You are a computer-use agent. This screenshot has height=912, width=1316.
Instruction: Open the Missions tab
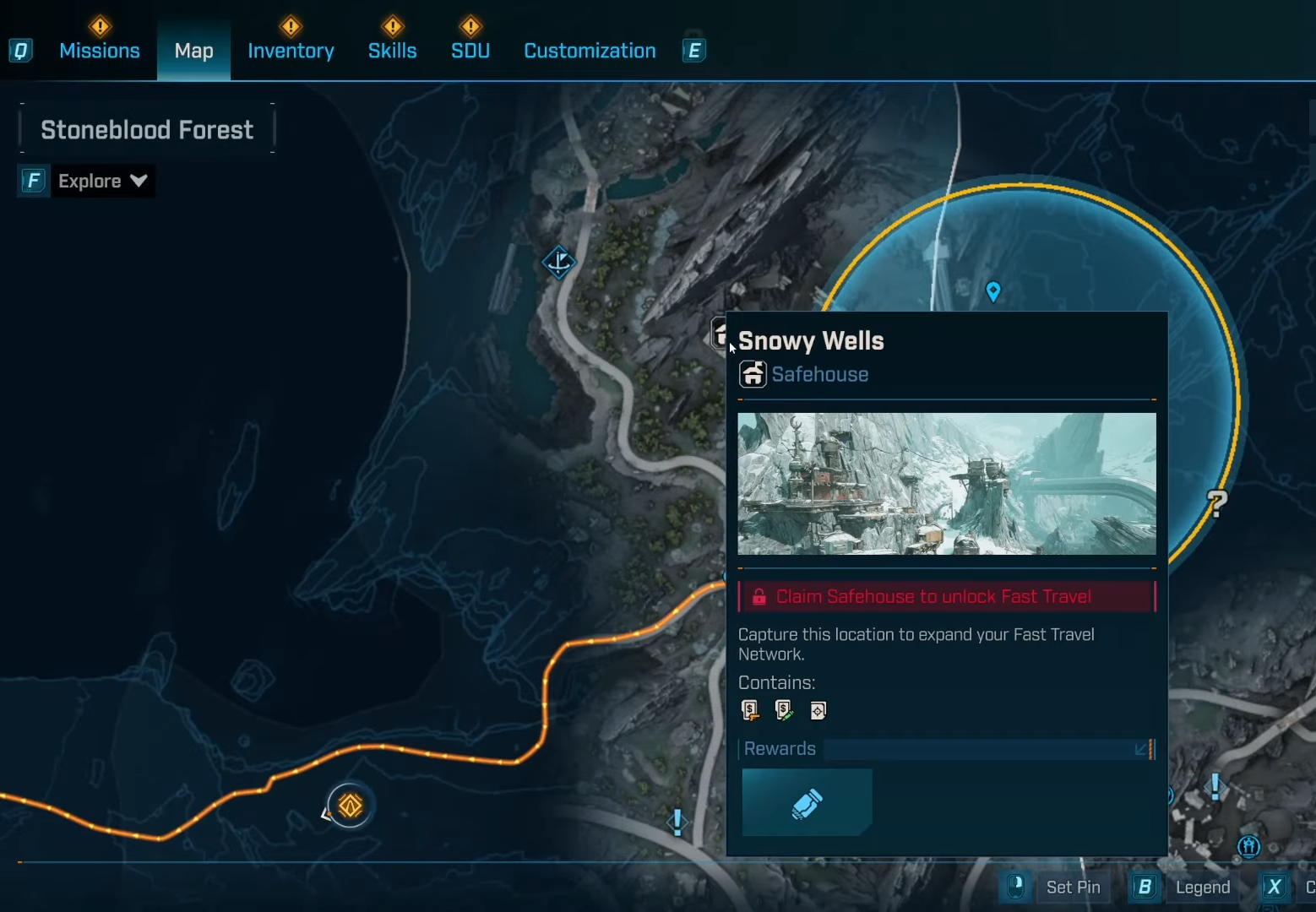100,51
